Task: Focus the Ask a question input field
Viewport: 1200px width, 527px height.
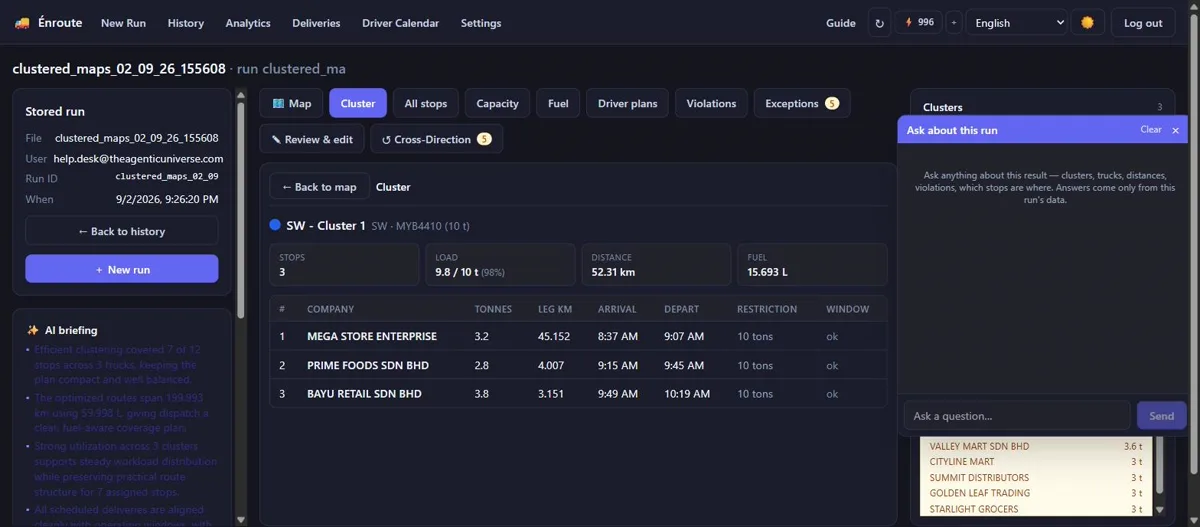Action: pos(1017,416)
